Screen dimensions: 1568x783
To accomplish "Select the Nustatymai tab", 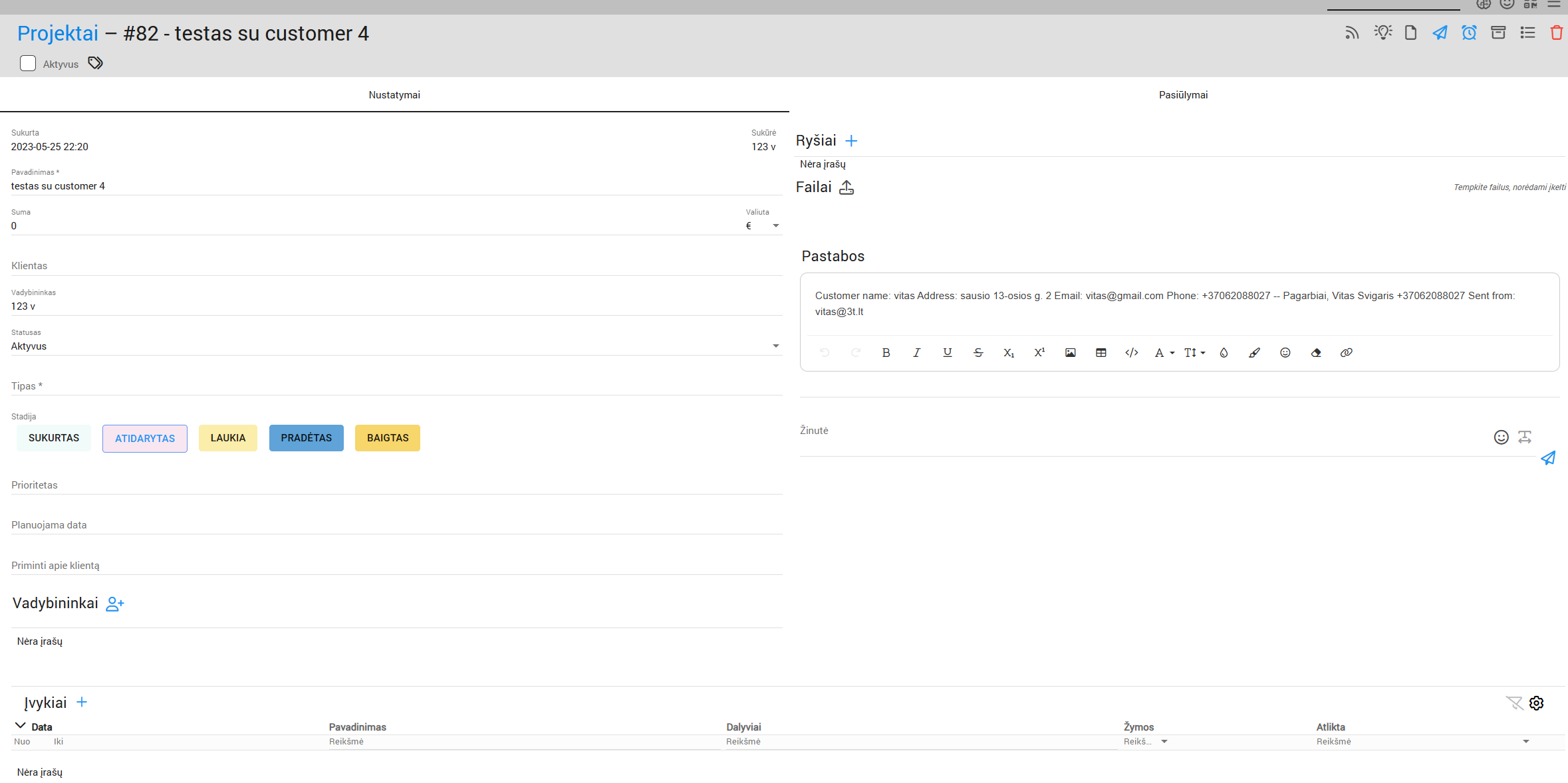I will 394,95.
